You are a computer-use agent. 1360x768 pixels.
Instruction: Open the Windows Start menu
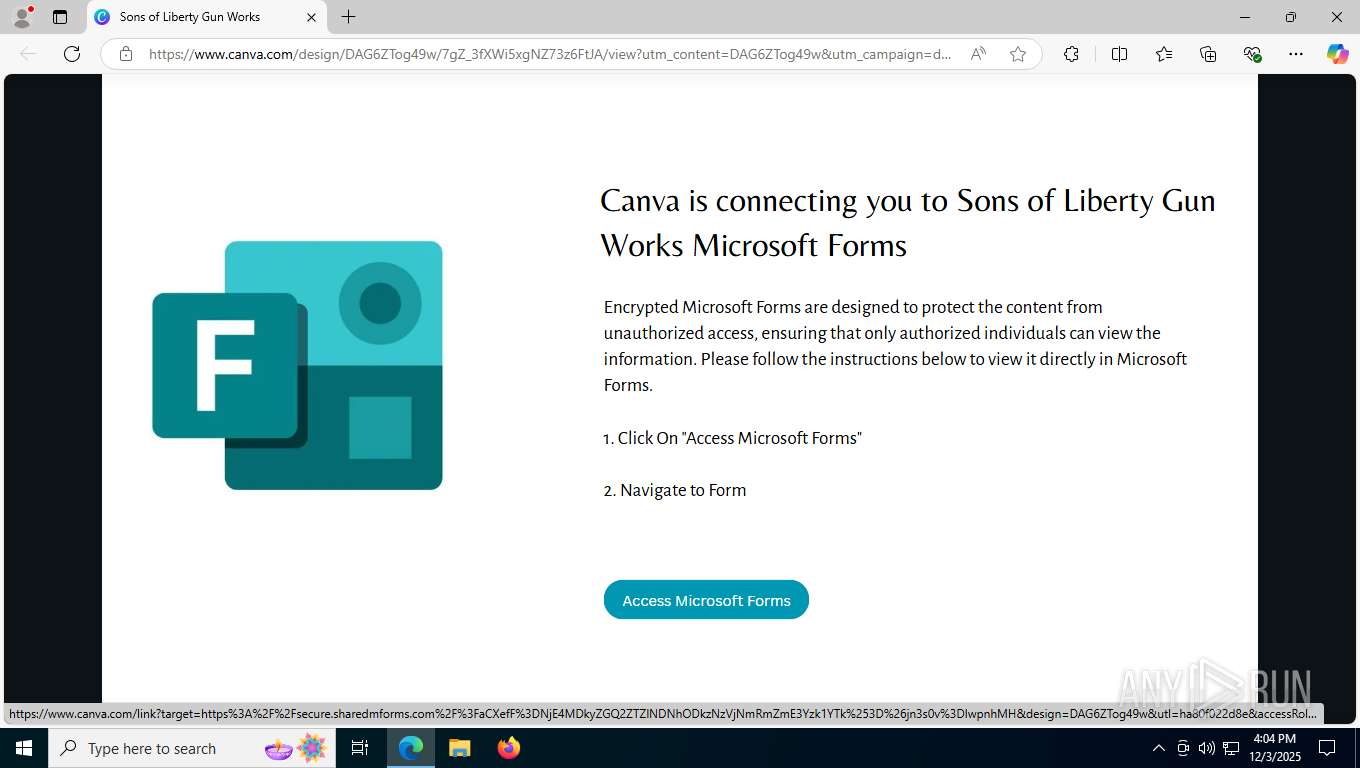click(x=23, y=748)
